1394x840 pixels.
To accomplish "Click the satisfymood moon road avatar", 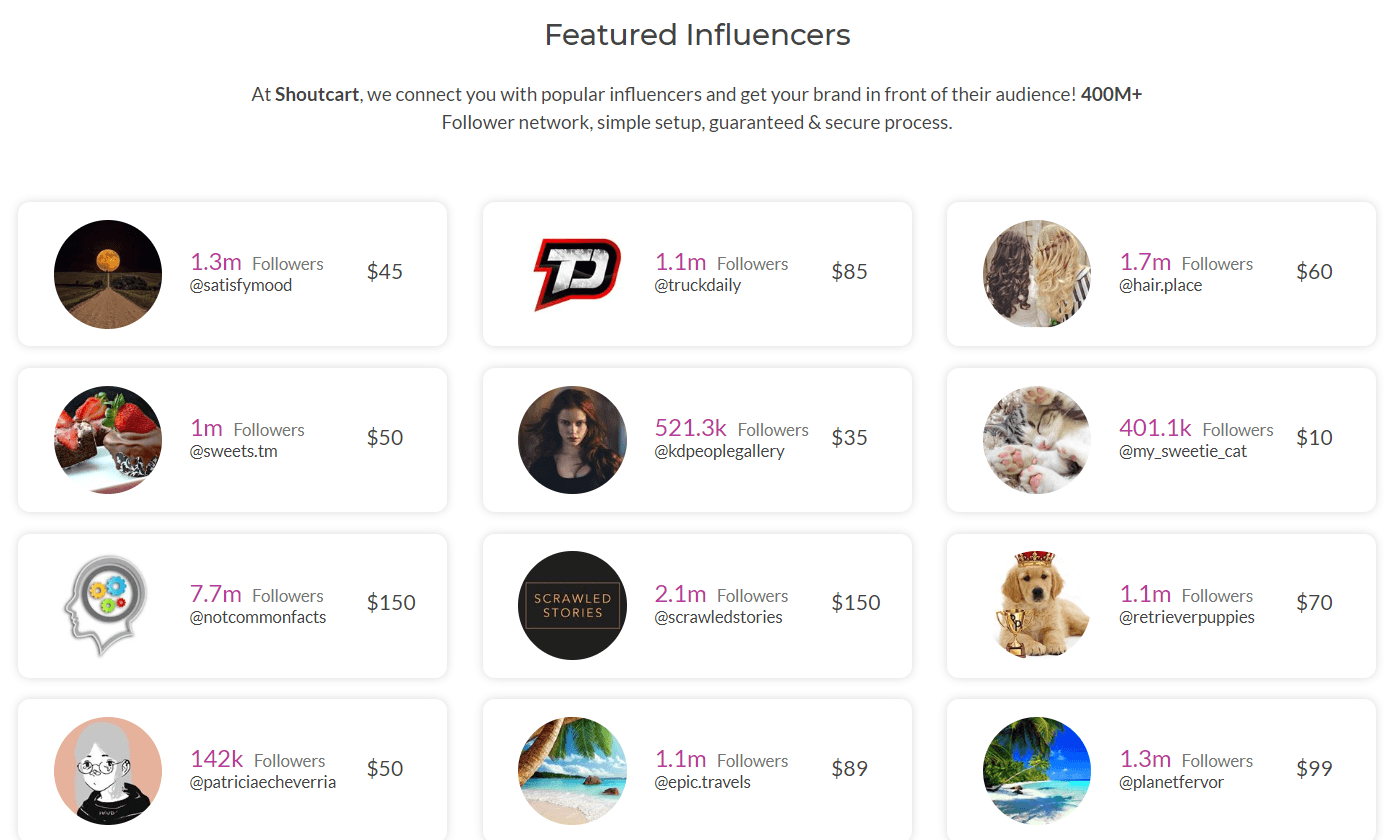I will click(108, 274).
